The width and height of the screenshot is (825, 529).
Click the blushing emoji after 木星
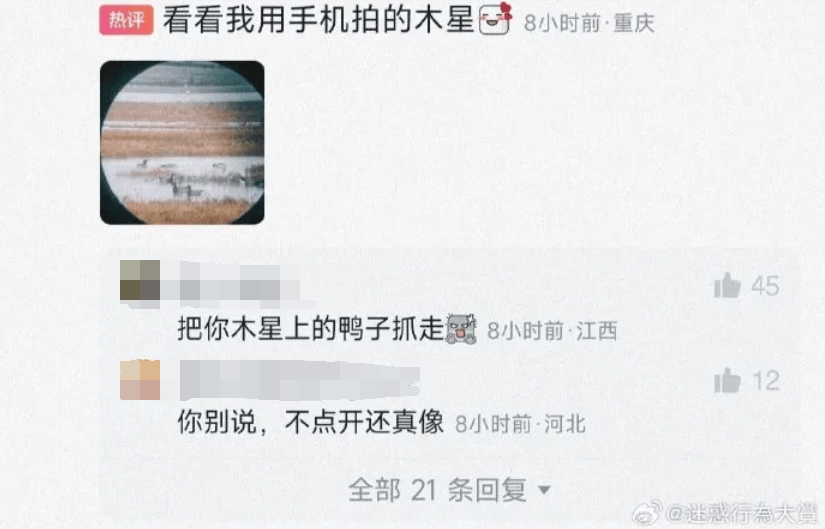(x=495, y=19)
